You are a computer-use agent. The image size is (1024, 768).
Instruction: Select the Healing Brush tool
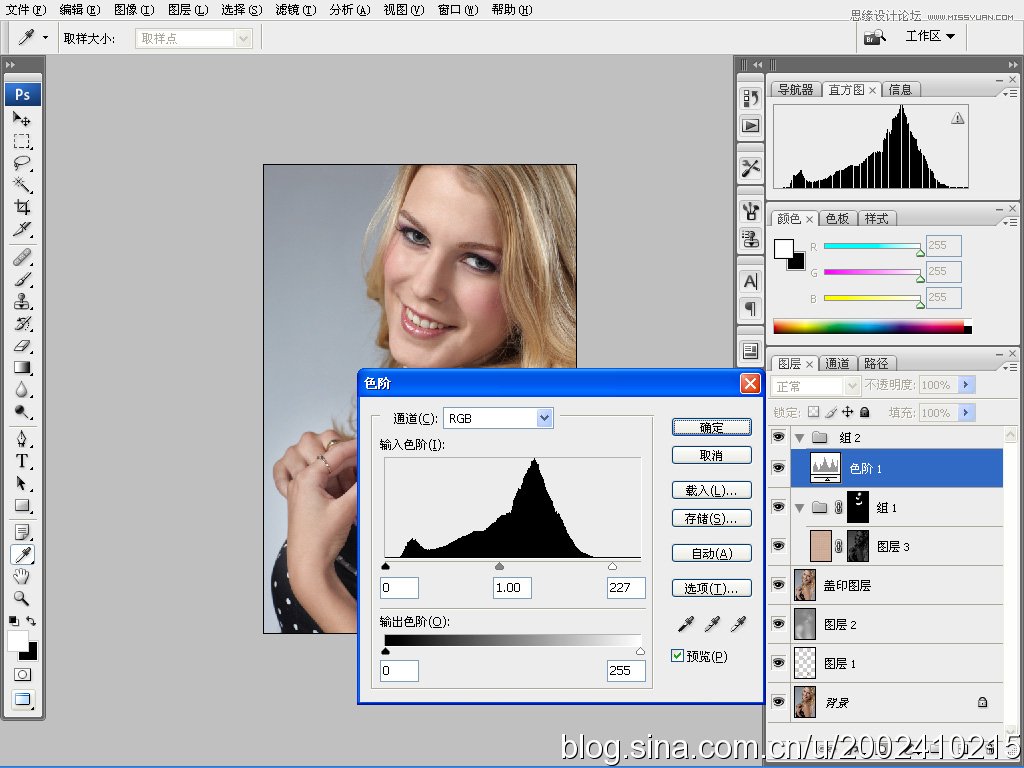click(x=22, y=257)
